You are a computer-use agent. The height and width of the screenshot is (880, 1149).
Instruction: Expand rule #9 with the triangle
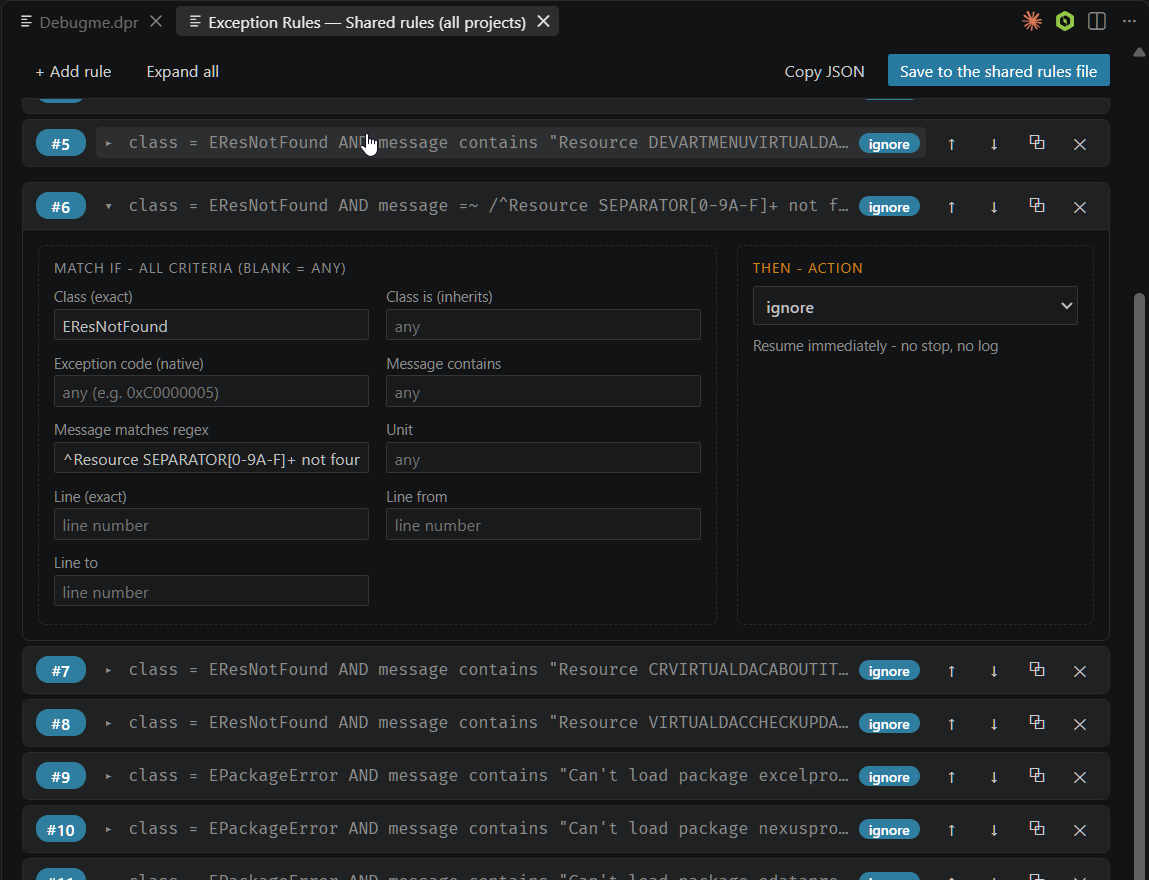click(108, 776)
